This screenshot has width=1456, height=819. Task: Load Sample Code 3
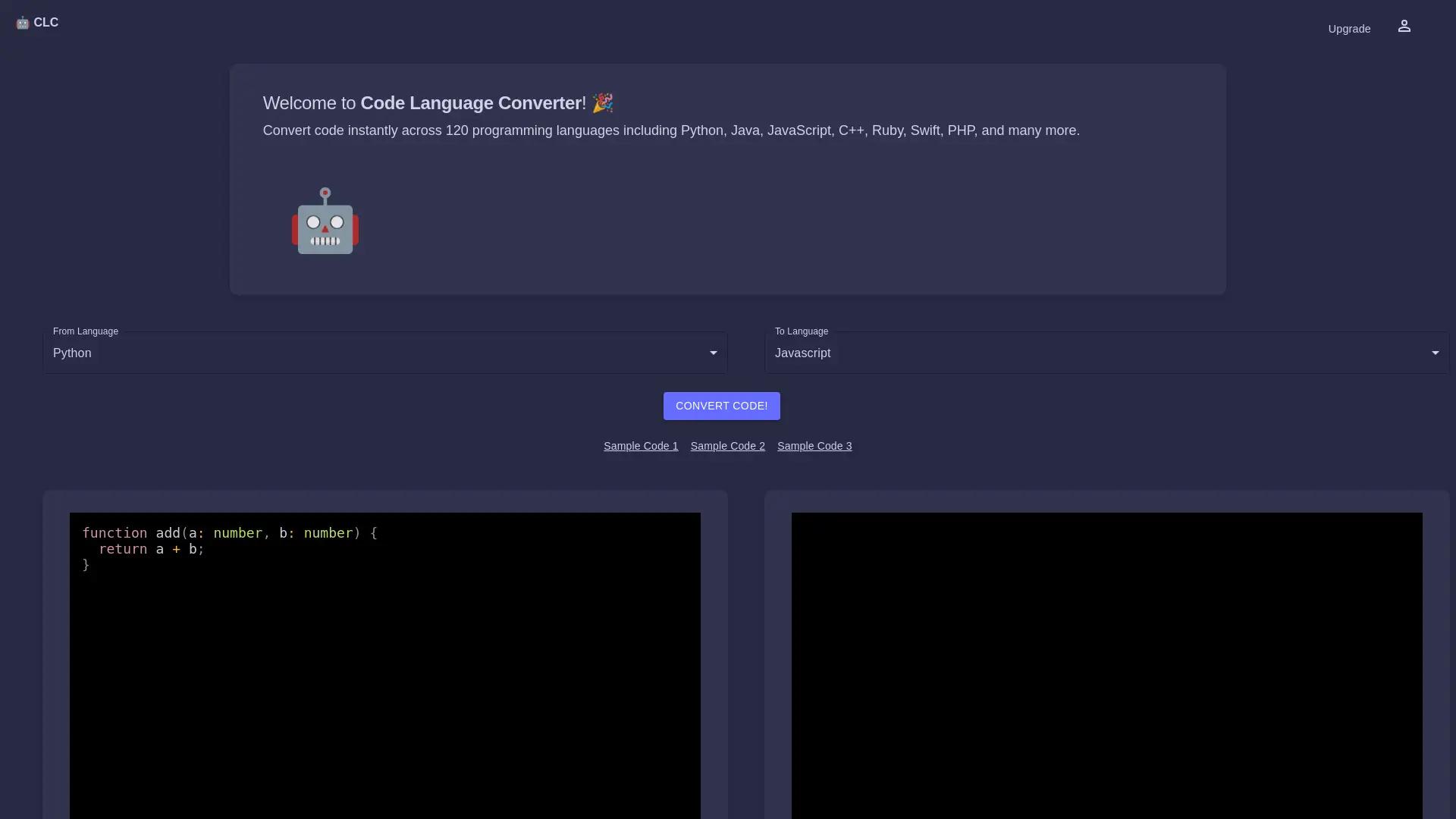(814, 446)
